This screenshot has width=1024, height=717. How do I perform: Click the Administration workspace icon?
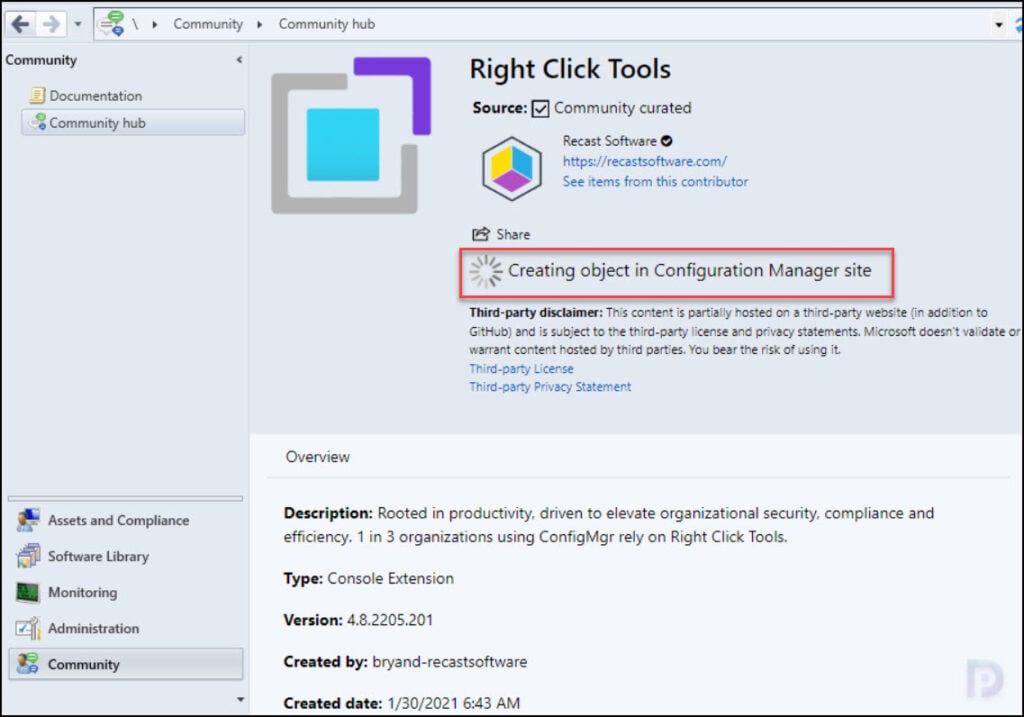[28, 628]
